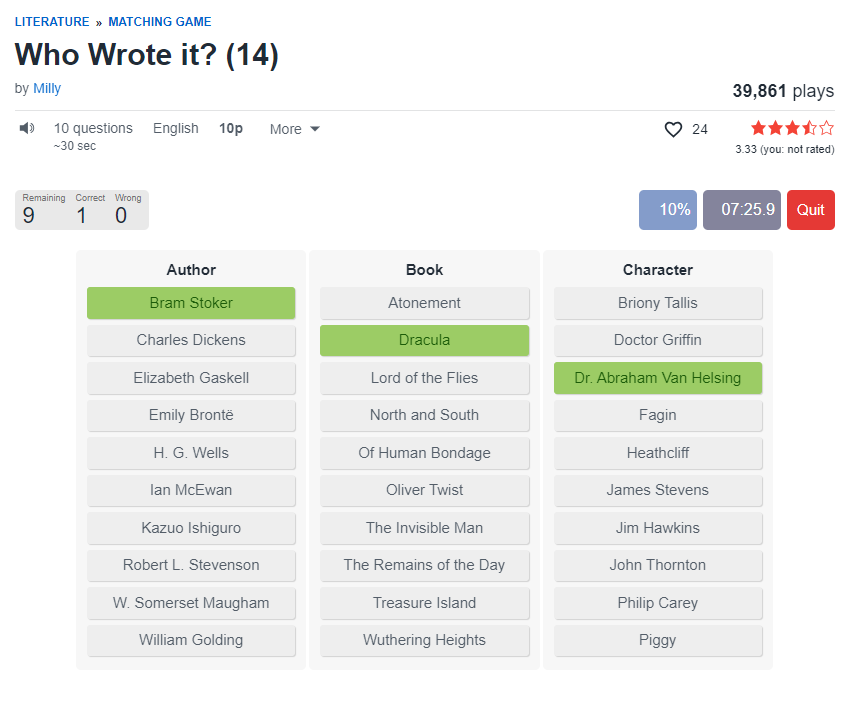This screenshot has width=850, height=703.
Task: Select author Charles Dickens
Action: (191, 340)
